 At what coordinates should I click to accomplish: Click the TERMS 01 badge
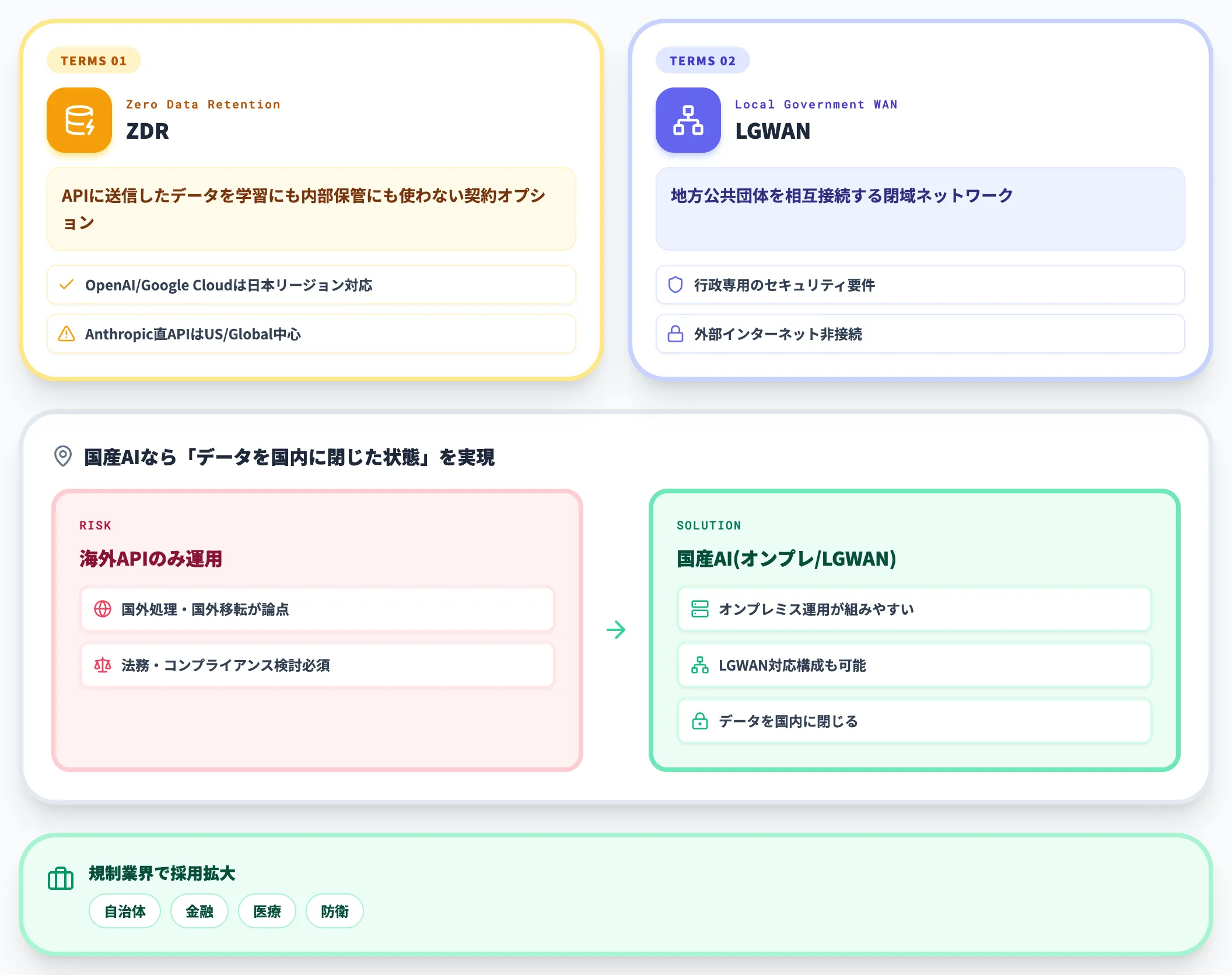[94, 61]
